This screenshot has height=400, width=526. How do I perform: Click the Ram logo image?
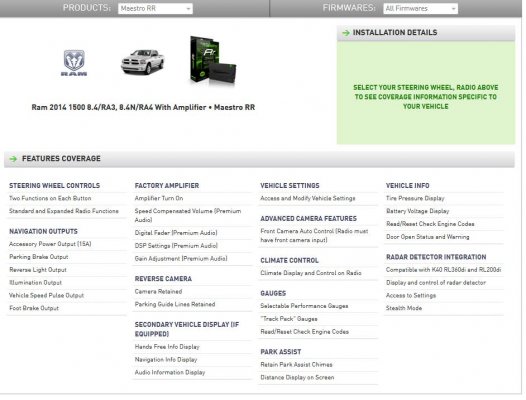coord(74,63)
